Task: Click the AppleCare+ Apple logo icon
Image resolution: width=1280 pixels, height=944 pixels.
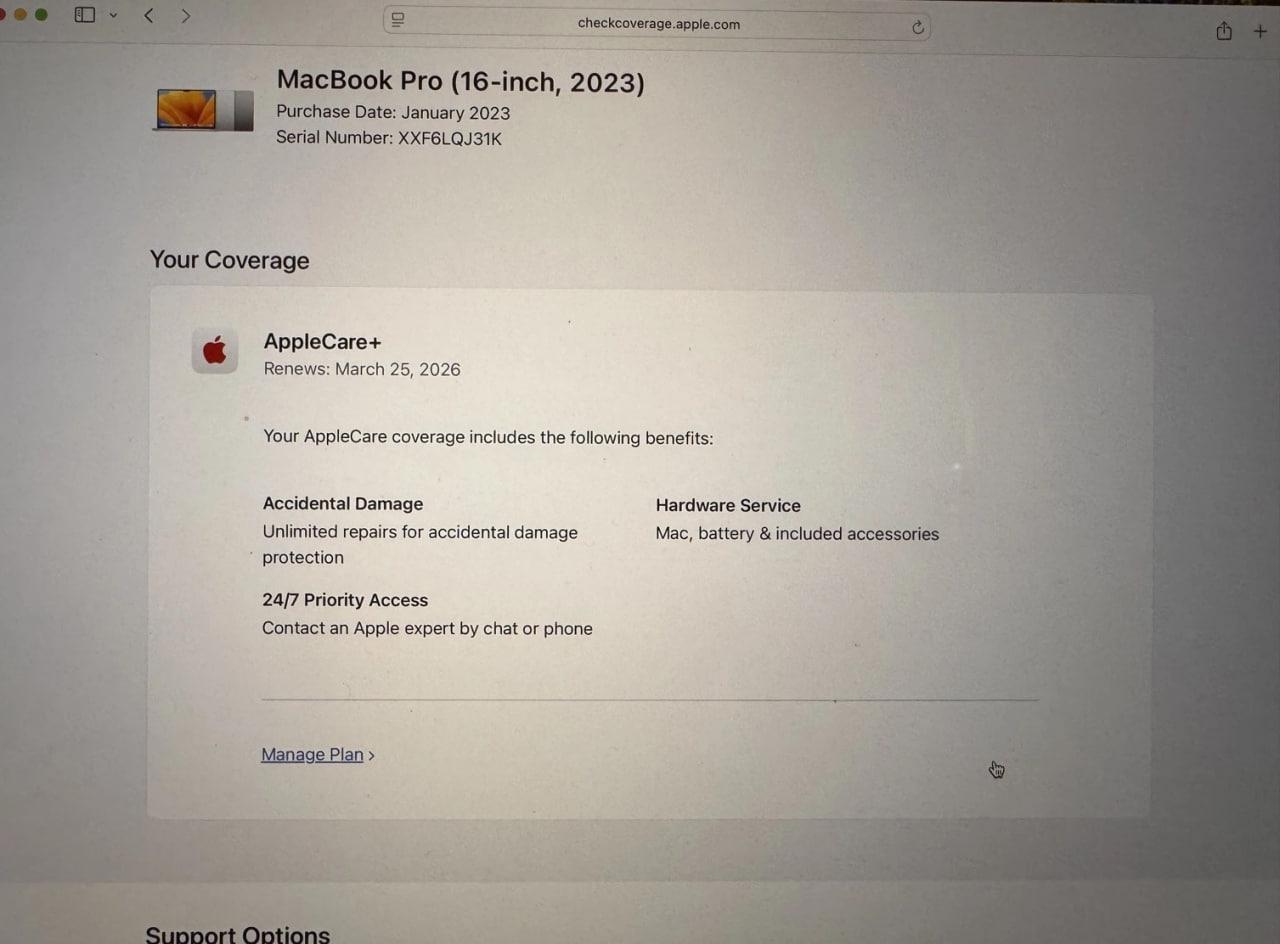Action: (214, 351)
